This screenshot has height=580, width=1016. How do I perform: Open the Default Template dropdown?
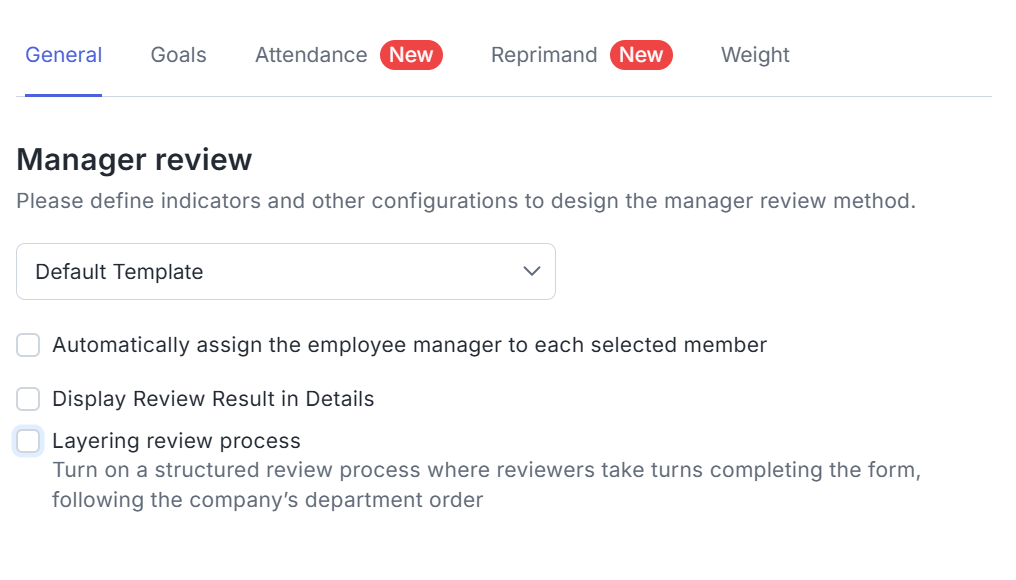click(x=286, y=272)
